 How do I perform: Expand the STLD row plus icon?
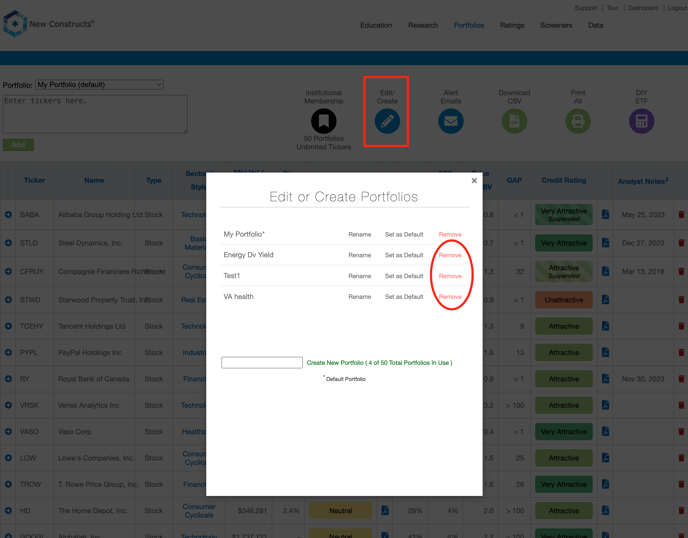pos(9,243)
